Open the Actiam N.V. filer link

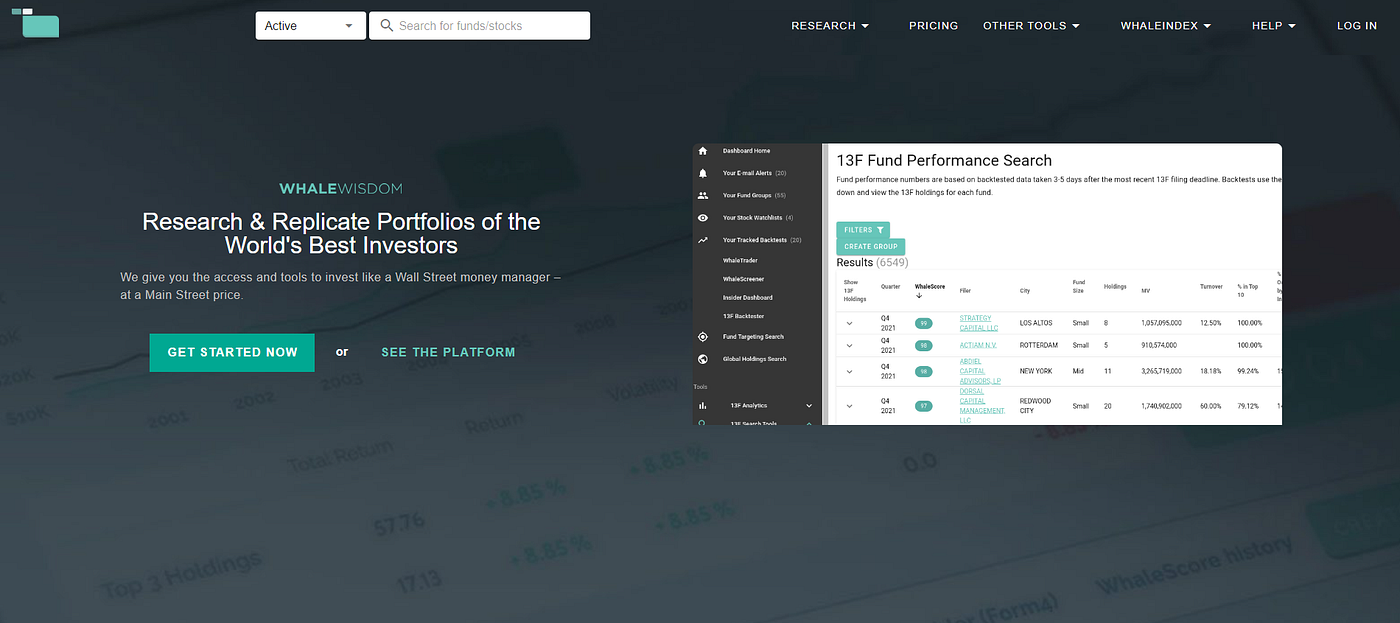pos(978,345)
